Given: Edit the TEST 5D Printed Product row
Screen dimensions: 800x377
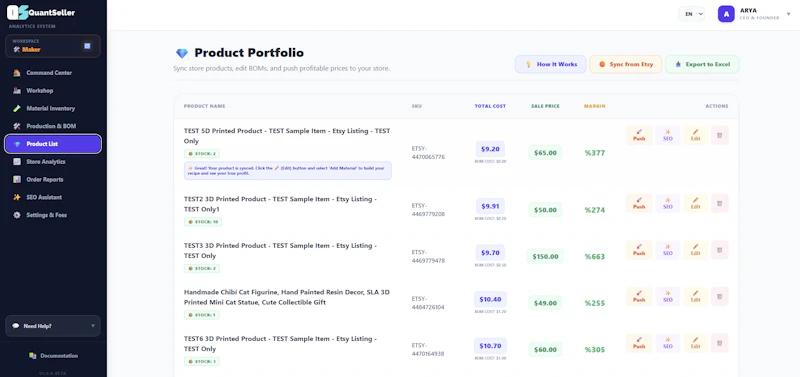Looking at the screenshot, I should 695,135.
